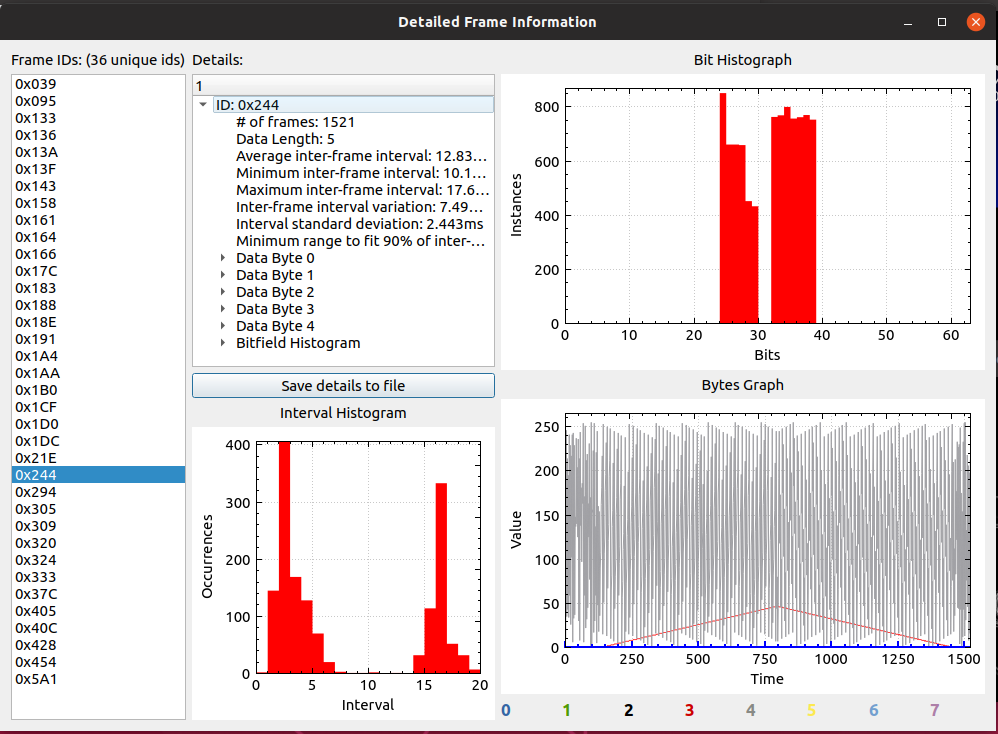Maximize the Detailed Frame Information window
The image size is (998, 734).
coord(941,22)
